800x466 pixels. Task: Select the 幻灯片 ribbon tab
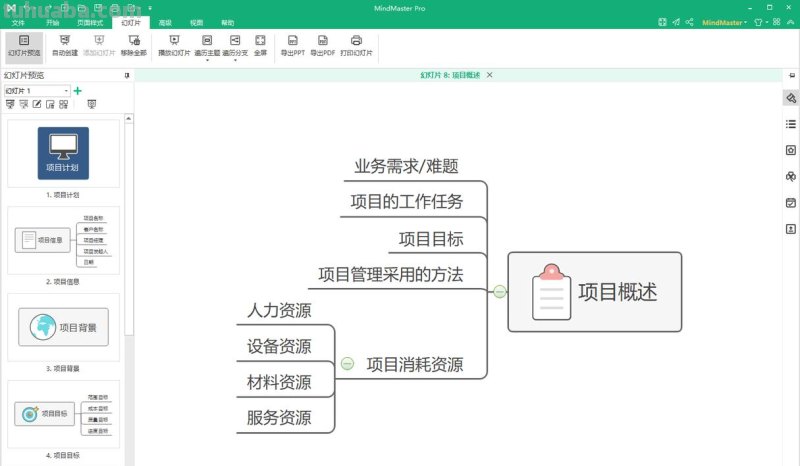point(131,23)
